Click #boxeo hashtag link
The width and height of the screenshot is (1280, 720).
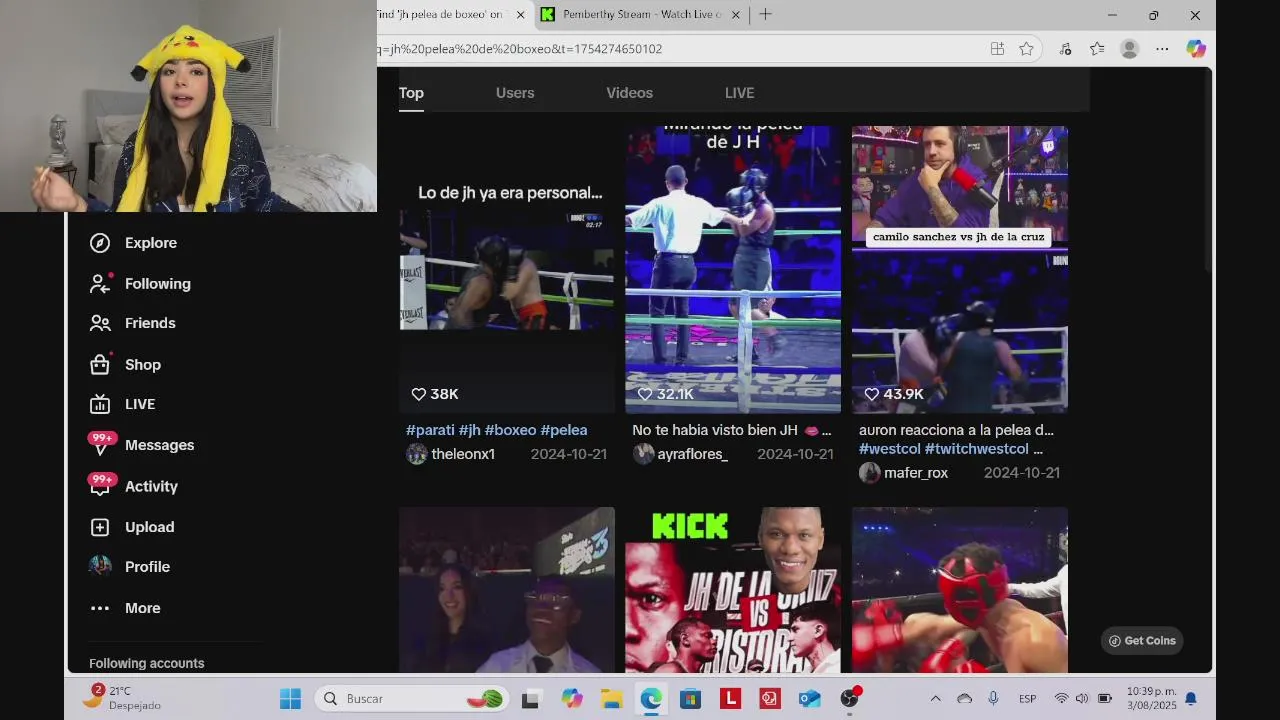click(510, 430)
